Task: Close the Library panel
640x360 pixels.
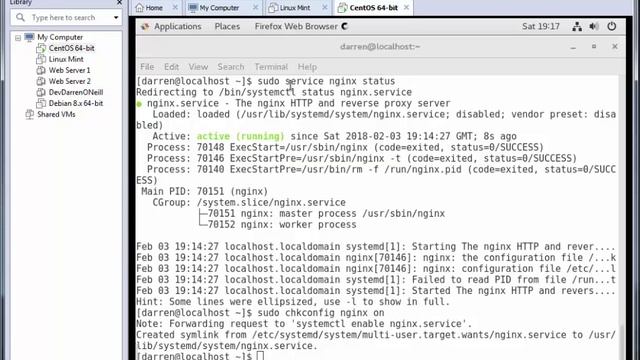Action: click(x=119, y=2)
